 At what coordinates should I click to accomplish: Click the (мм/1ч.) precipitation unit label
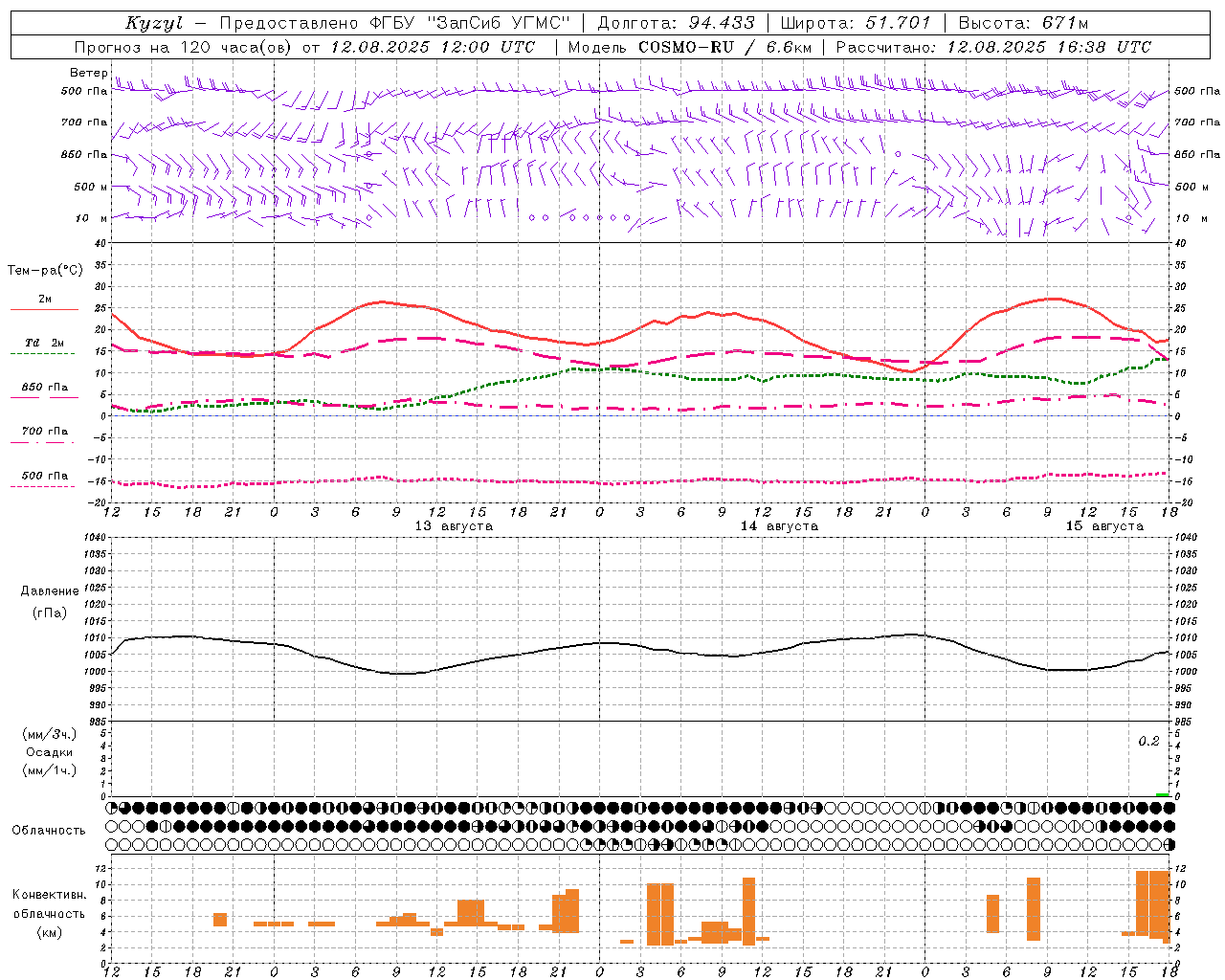50,770
